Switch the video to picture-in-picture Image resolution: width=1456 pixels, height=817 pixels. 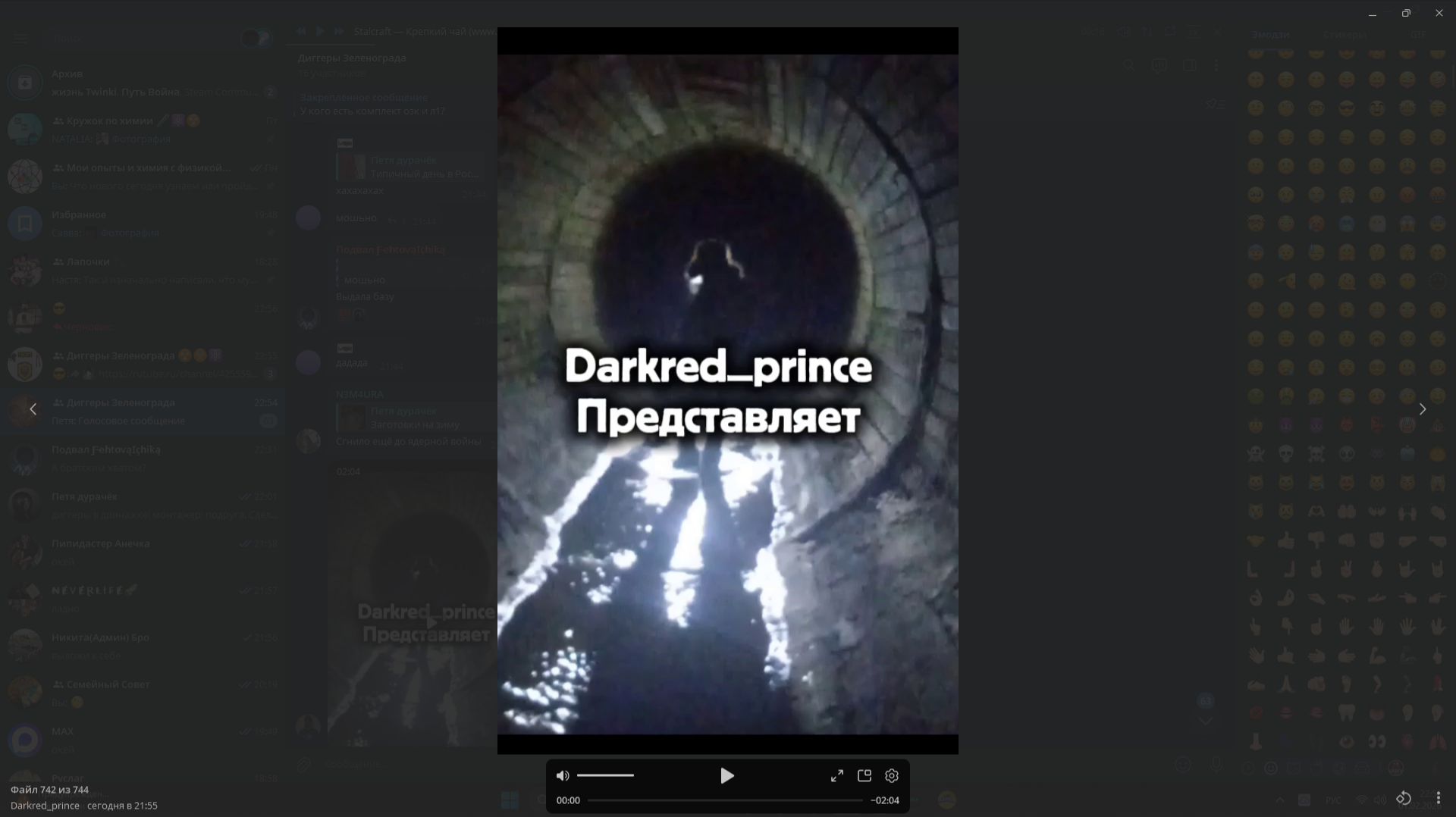864,775
